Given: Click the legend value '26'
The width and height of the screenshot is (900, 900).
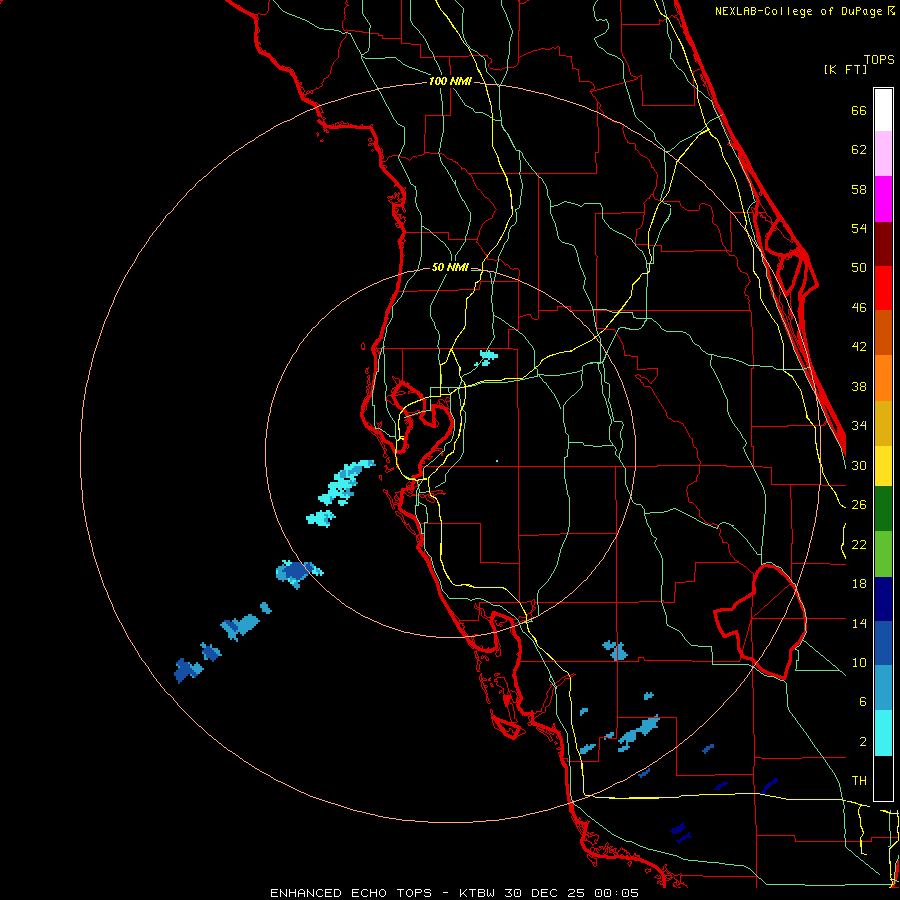Looking at the screenshot, I should click(859, 505).
